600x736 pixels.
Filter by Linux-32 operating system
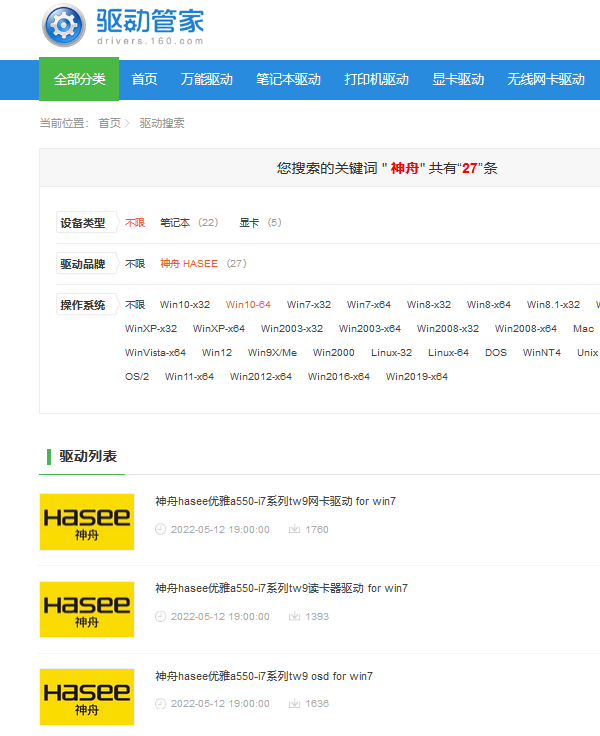[x=392, y=353]
